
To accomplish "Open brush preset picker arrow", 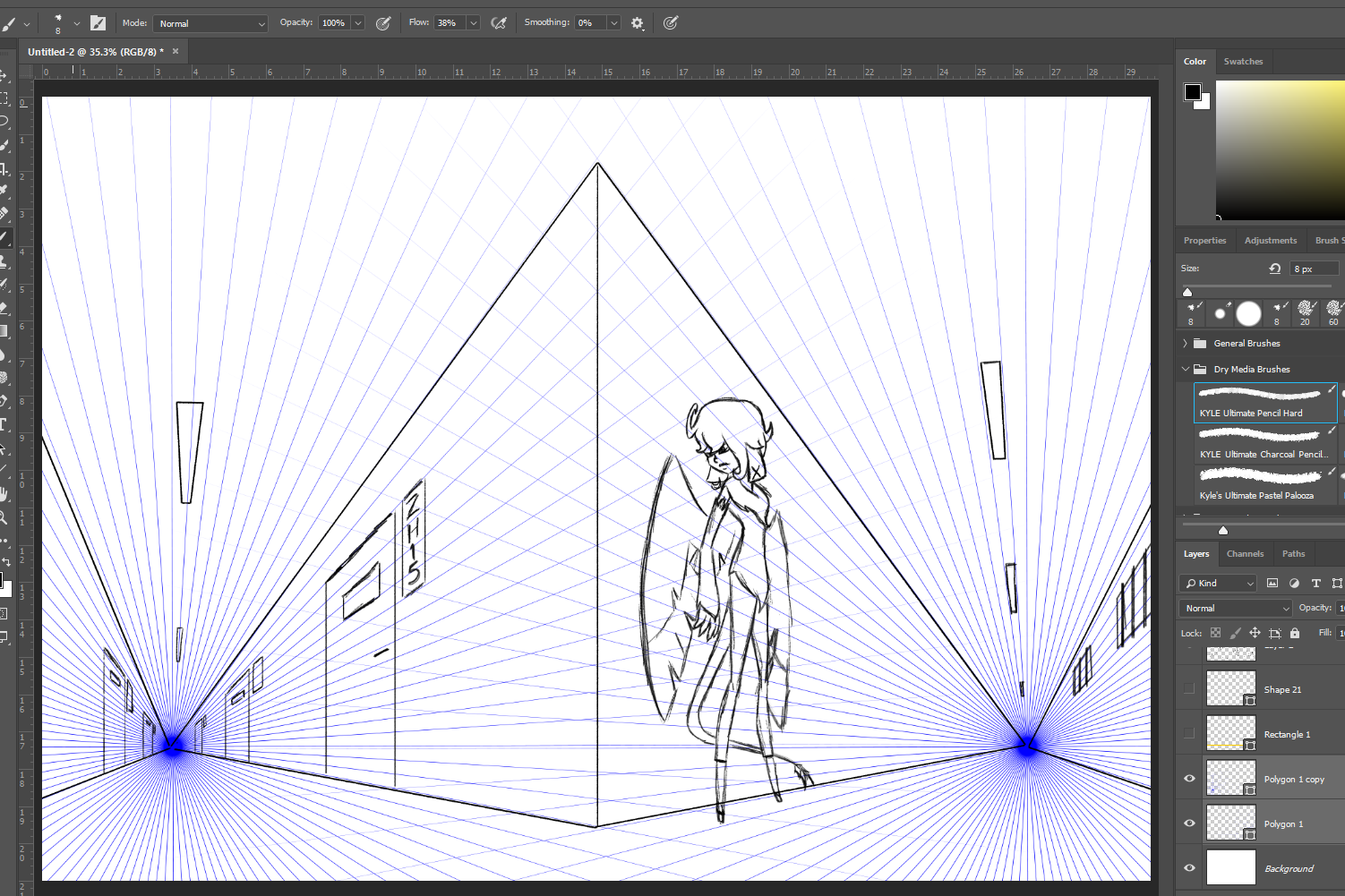I will pos(76,23).
